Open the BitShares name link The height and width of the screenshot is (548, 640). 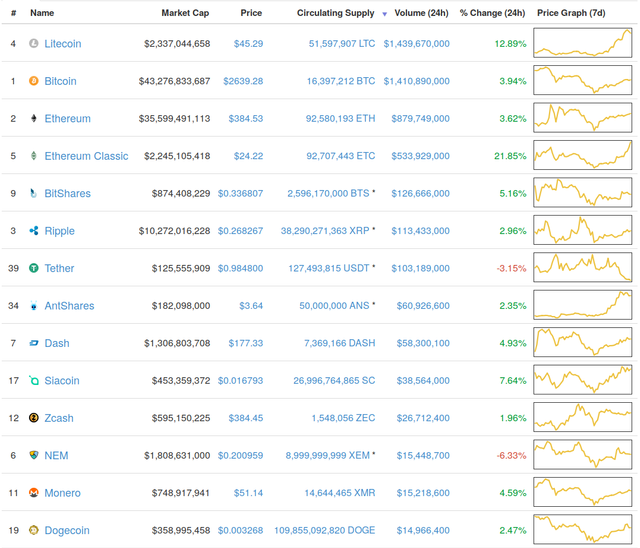pyautogui.click(x=67, y=193)
